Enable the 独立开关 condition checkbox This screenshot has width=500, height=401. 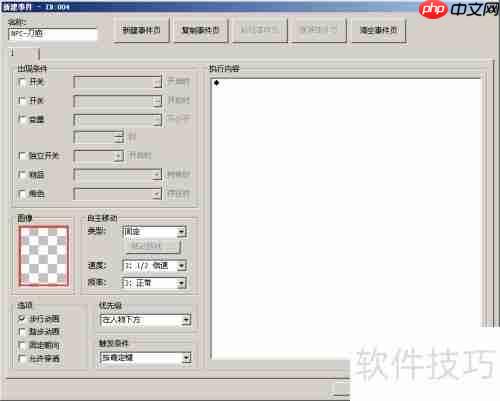(x=22, y=156)
